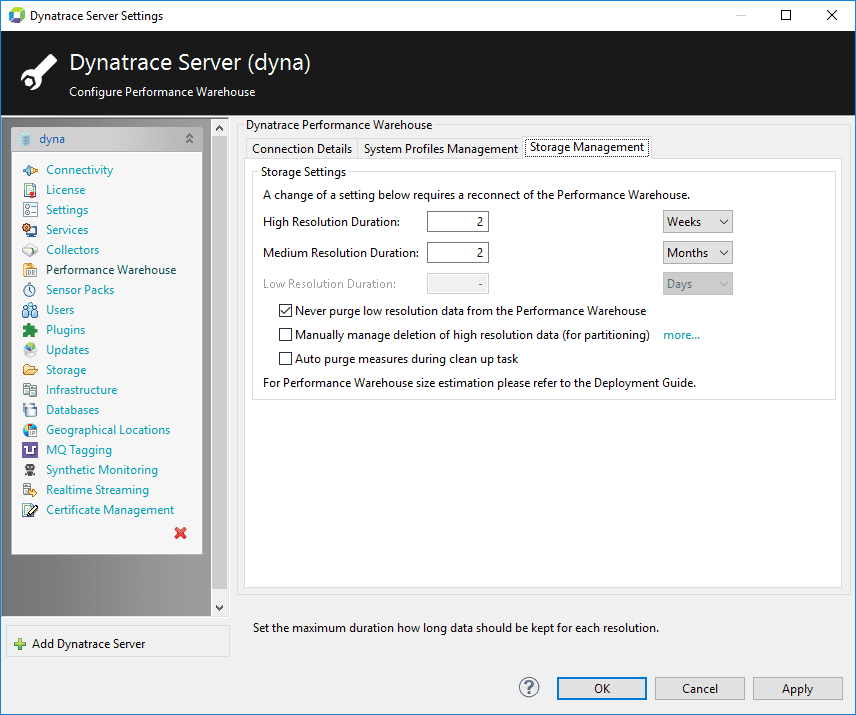The width and height of the screenshot is (856, 715).
Task: Select Performance Warehouse in sidebar
Action: tap(111, 270)
